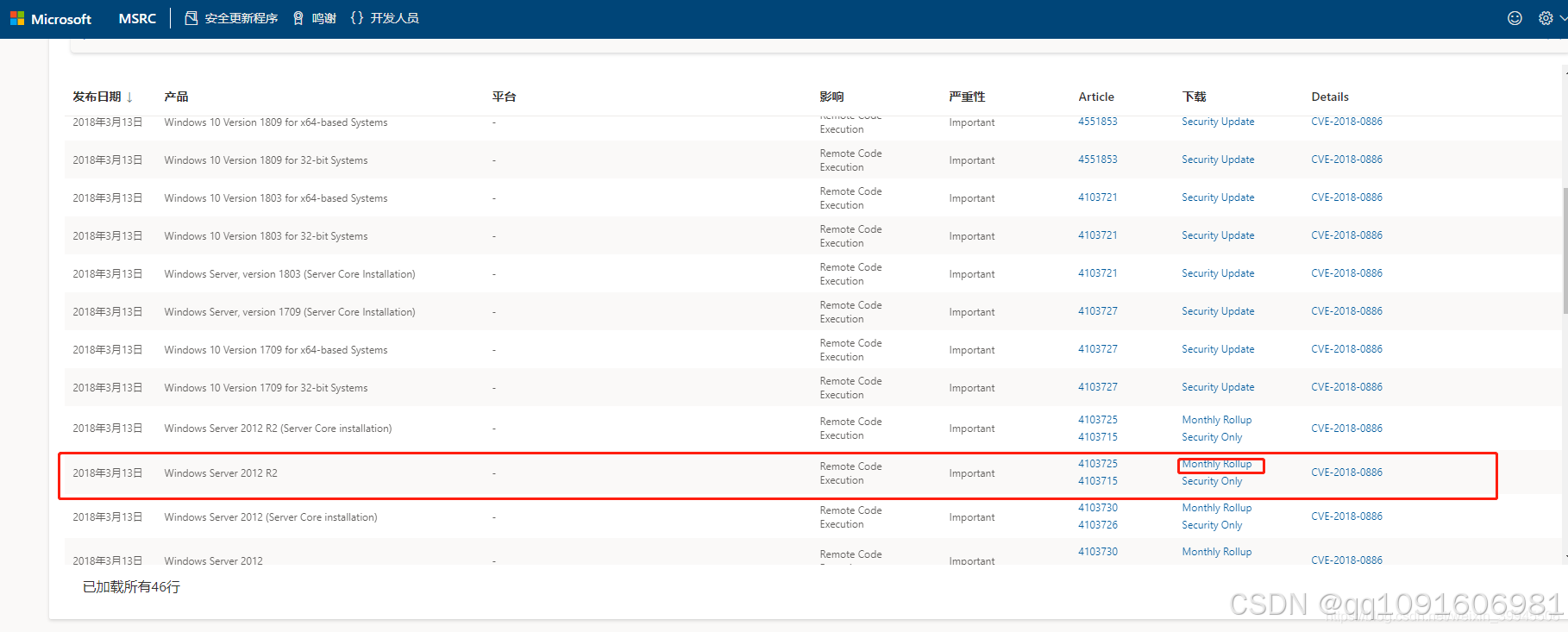Click the 产品 column header
The width and height of the screenshot is (1568, 632).
(x=176, y=97)
